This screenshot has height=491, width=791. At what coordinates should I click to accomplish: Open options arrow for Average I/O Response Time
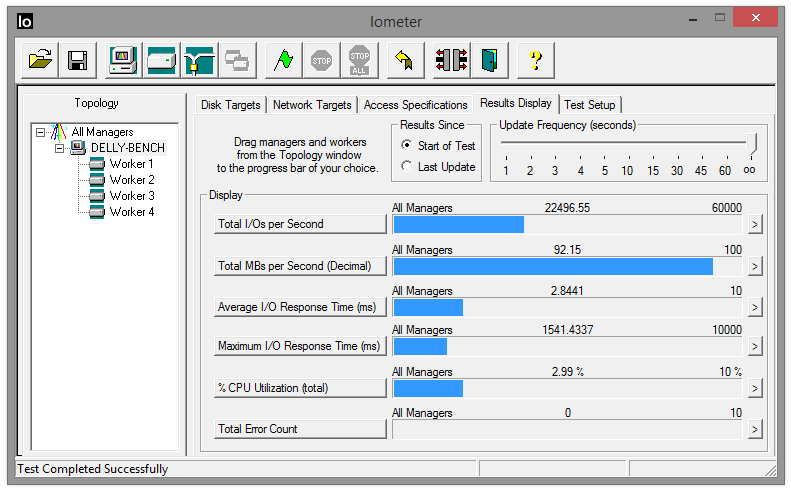755,307
